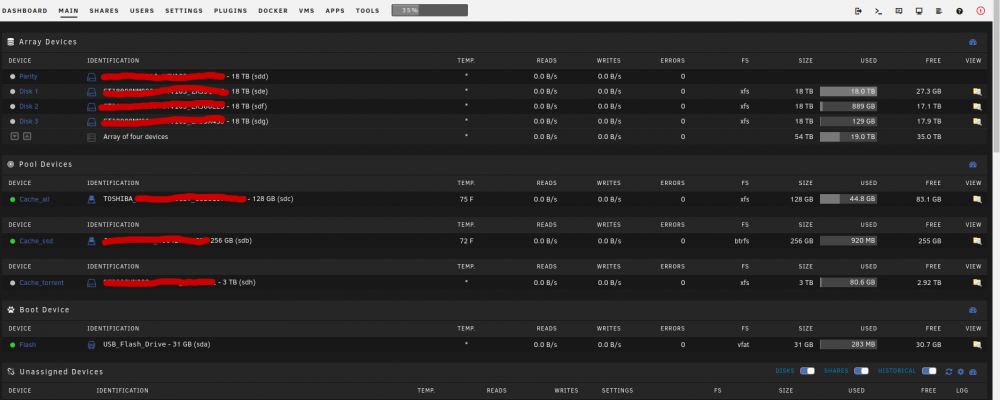
Task: Click the Boot Device gauge icon
Action: 973,310
